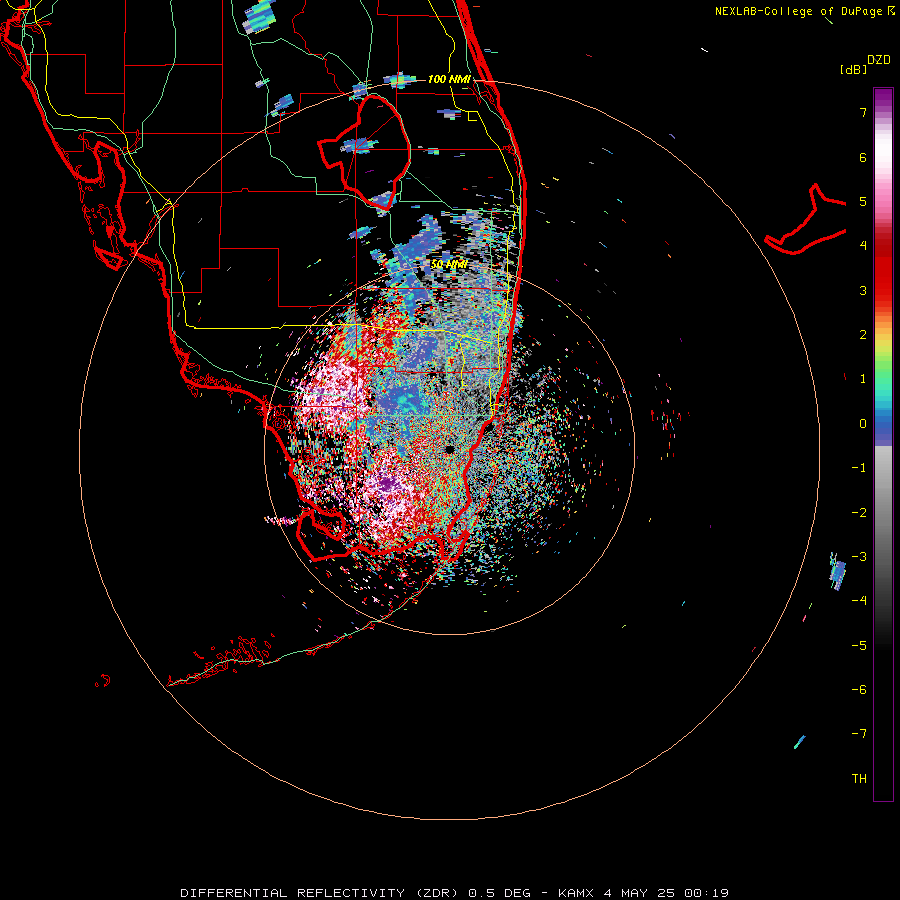The width and height of the screenshot is (900, 900).
Task: Click the 'KAMX' station identifier in caption
Action: [x=576, y=893]
